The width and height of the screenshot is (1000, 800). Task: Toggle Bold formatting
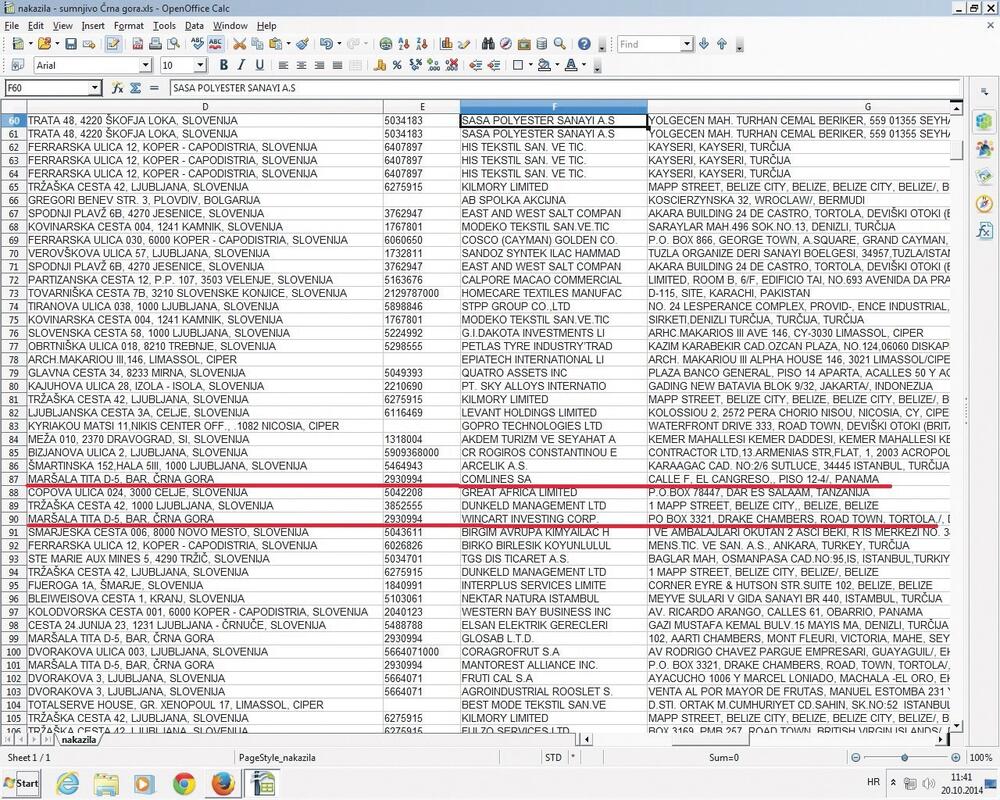[224, 65]
